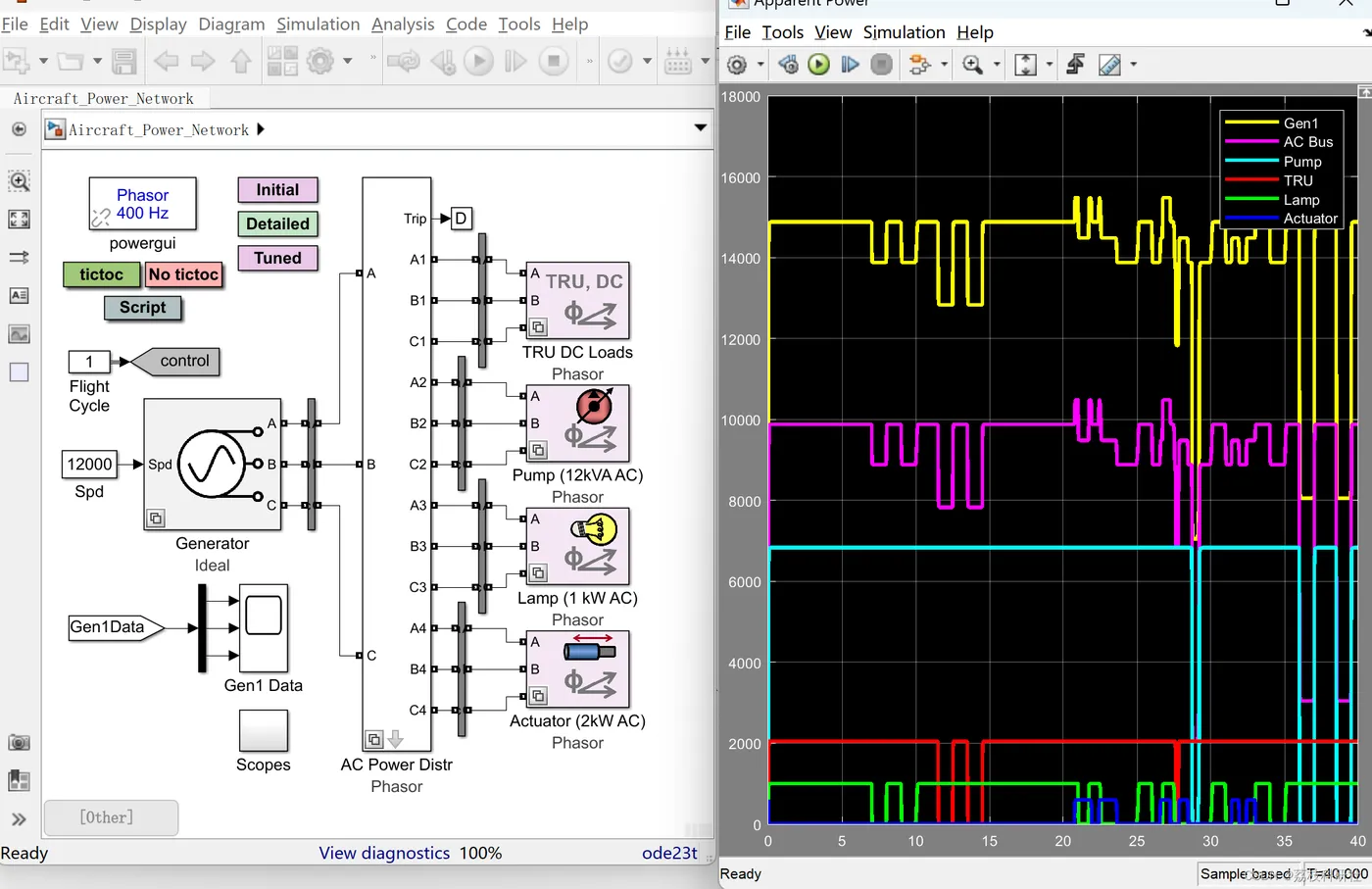1372x889 pixels.
Task: Click the Back arrow in Simulink toolbar
Action: 167,62
